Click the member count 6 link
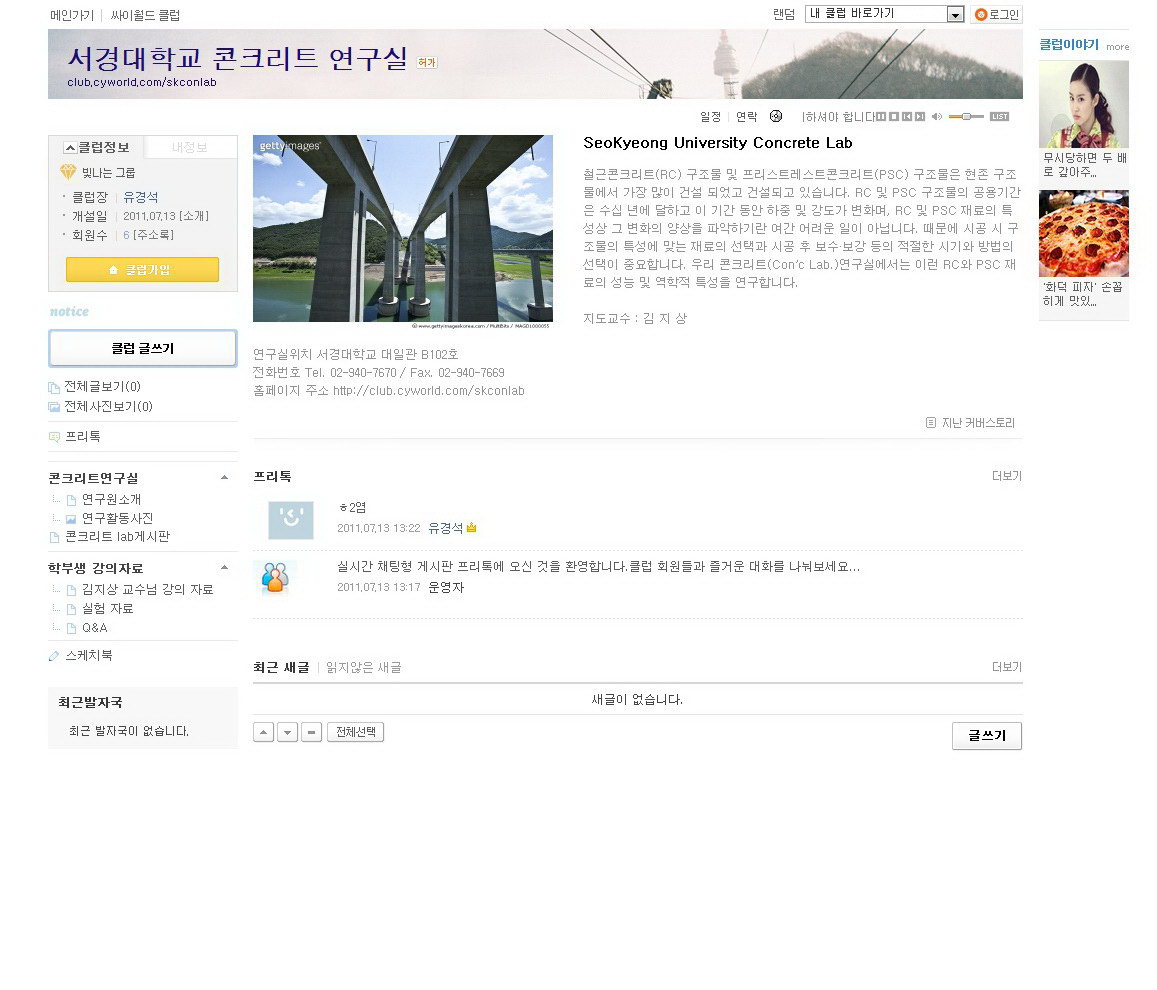 click(x=126, y=235)
